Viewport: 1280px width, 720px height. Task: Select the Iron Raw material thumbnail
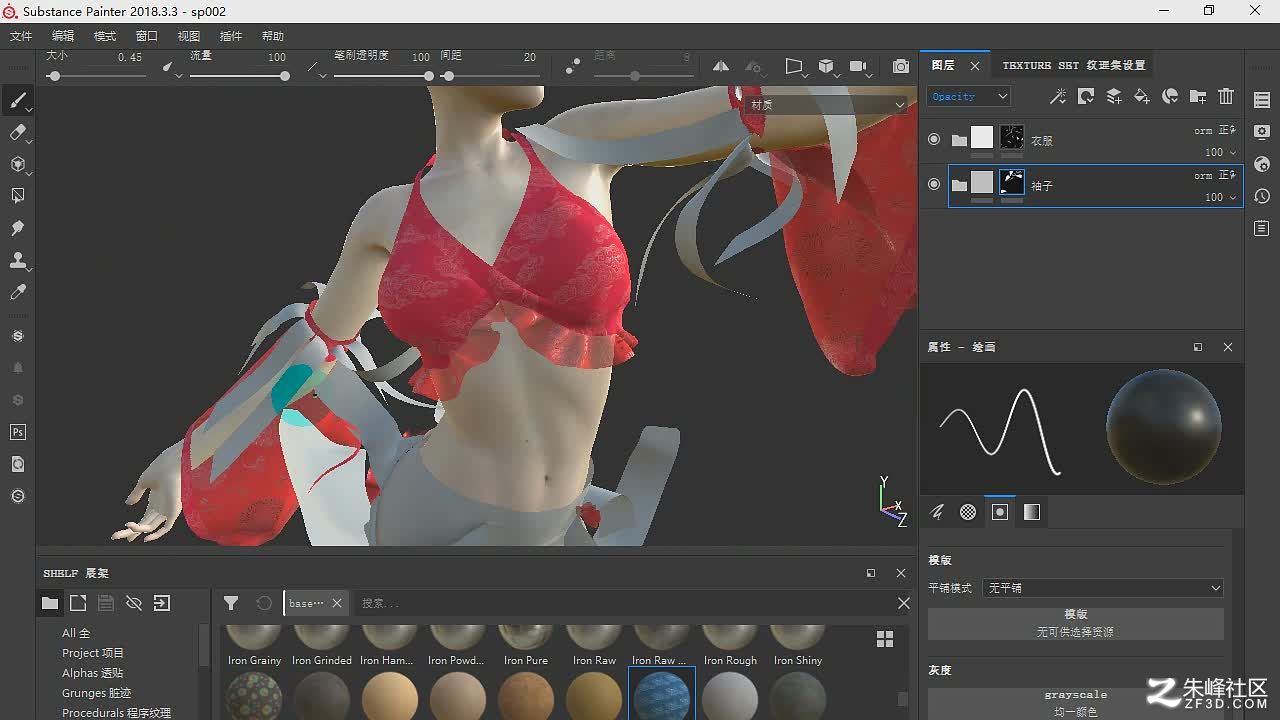click(x=594, y=647)
